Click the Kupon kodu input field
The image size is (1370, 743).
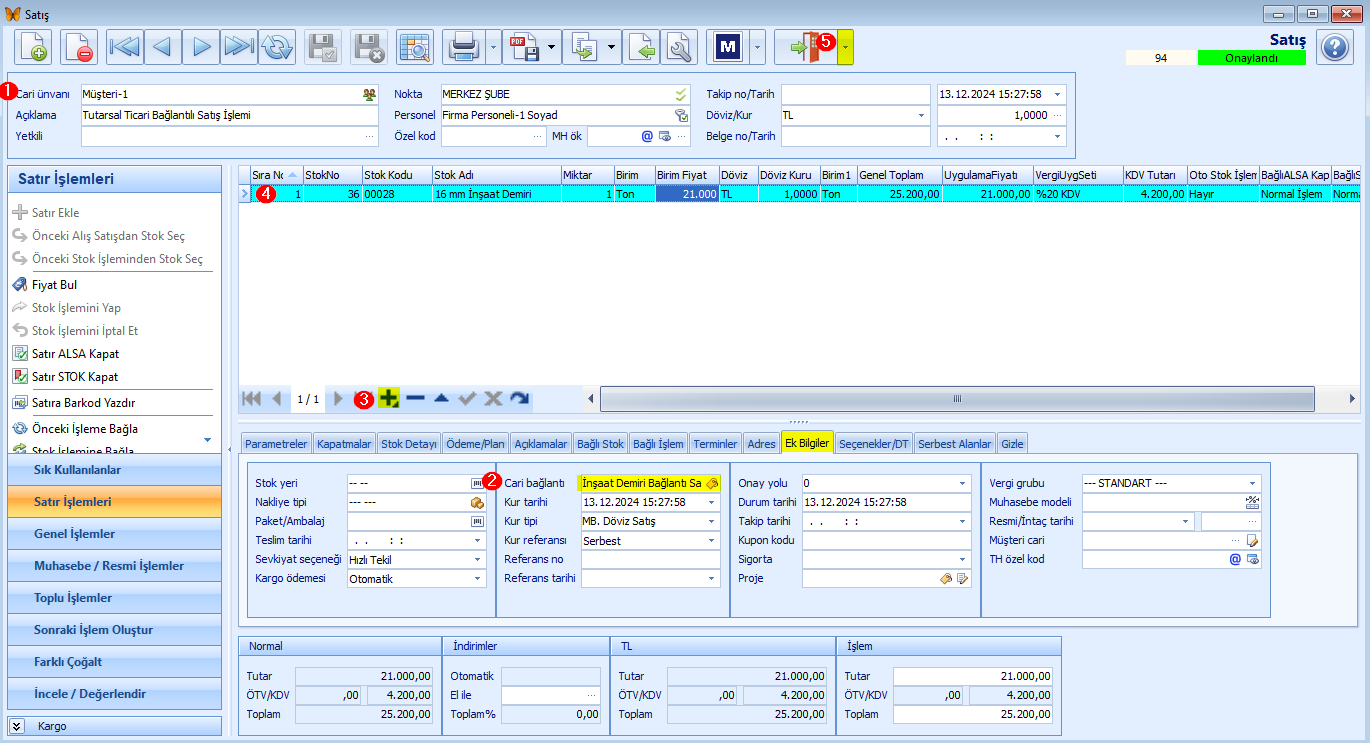[x=887, y=540]
